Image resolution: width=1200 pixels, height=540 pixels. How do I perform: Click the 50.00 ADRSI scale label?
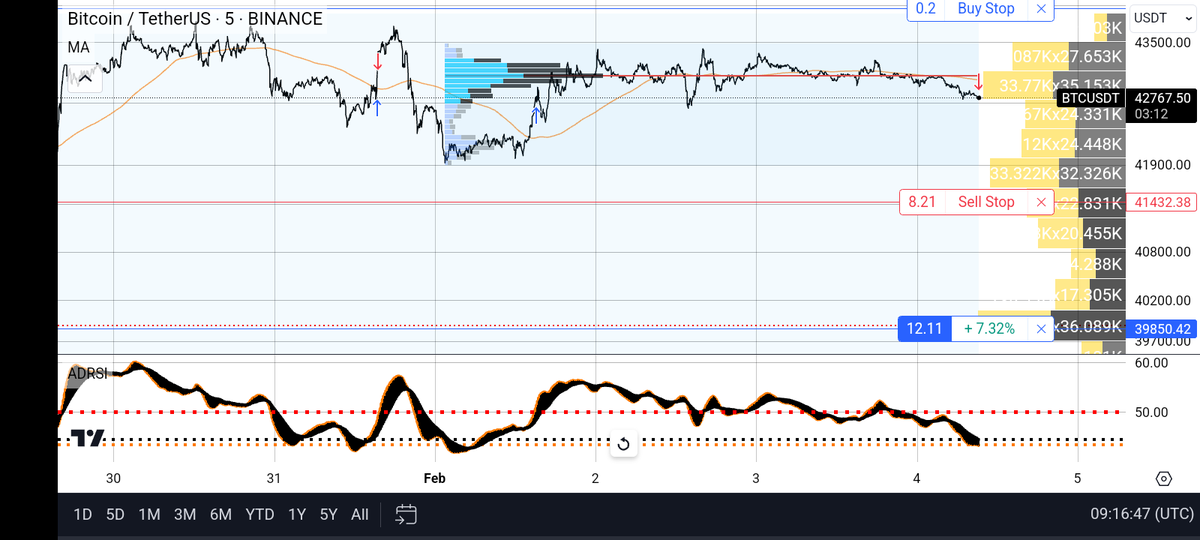coord(1152,411)
